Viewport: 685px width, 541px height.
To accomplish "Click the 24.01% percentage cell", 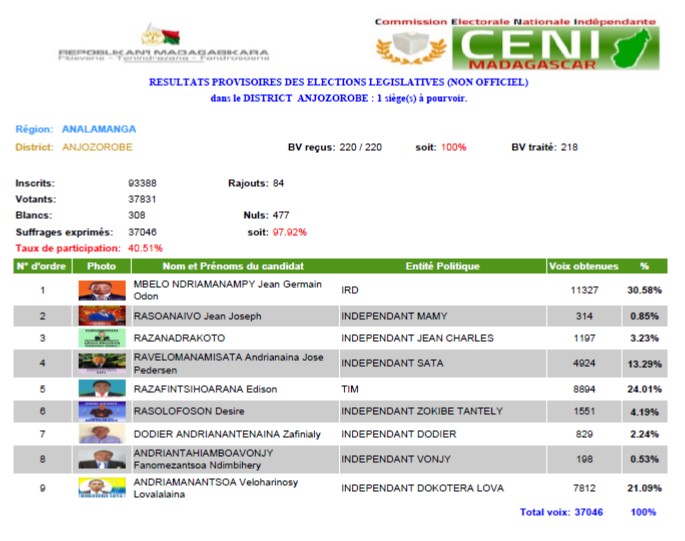I will [x=644, y=389].
